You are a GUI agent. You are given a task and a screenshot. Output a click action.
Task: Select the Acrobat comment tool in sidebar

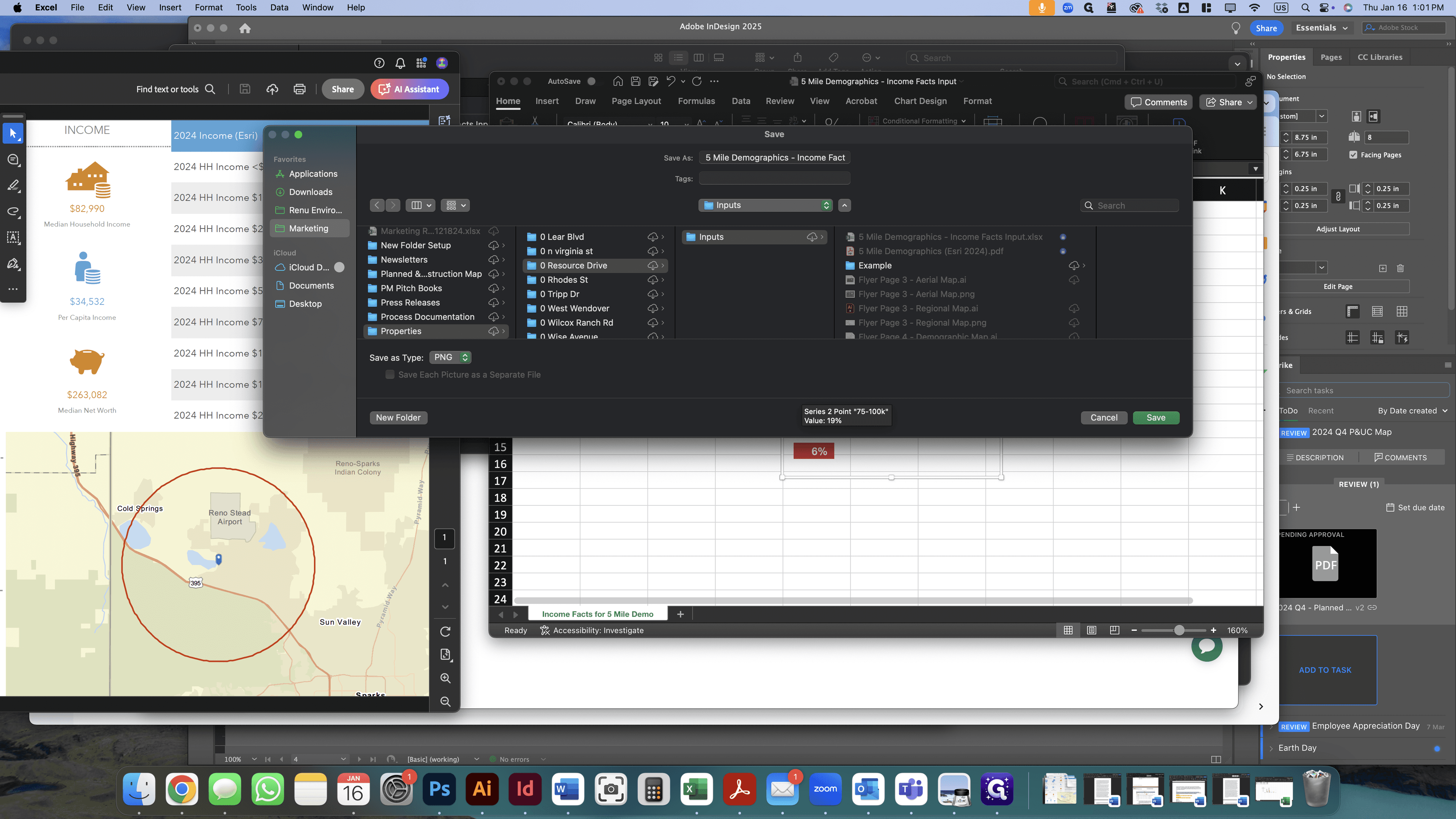13,160
